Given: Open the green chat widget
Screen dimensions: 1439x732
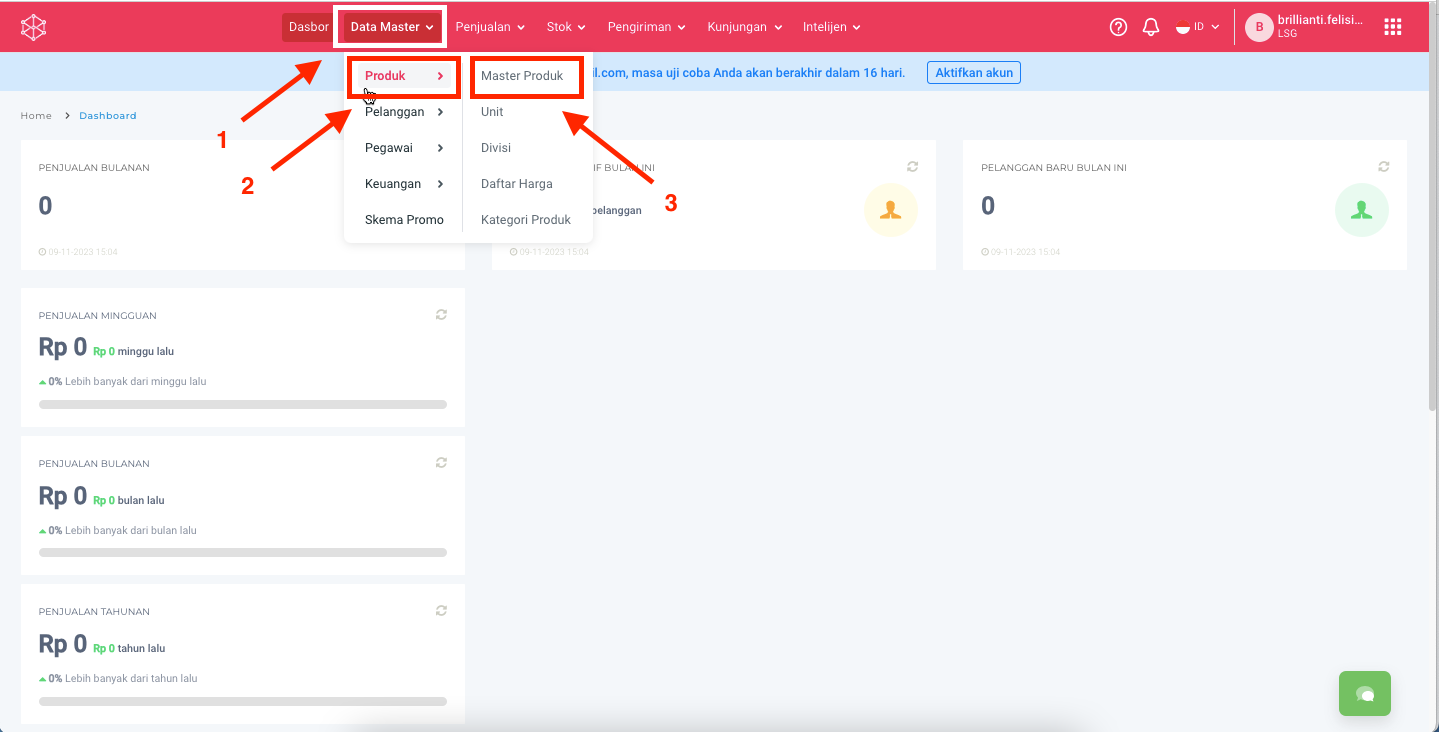Looking at the screenshot, I should 1364,693.
